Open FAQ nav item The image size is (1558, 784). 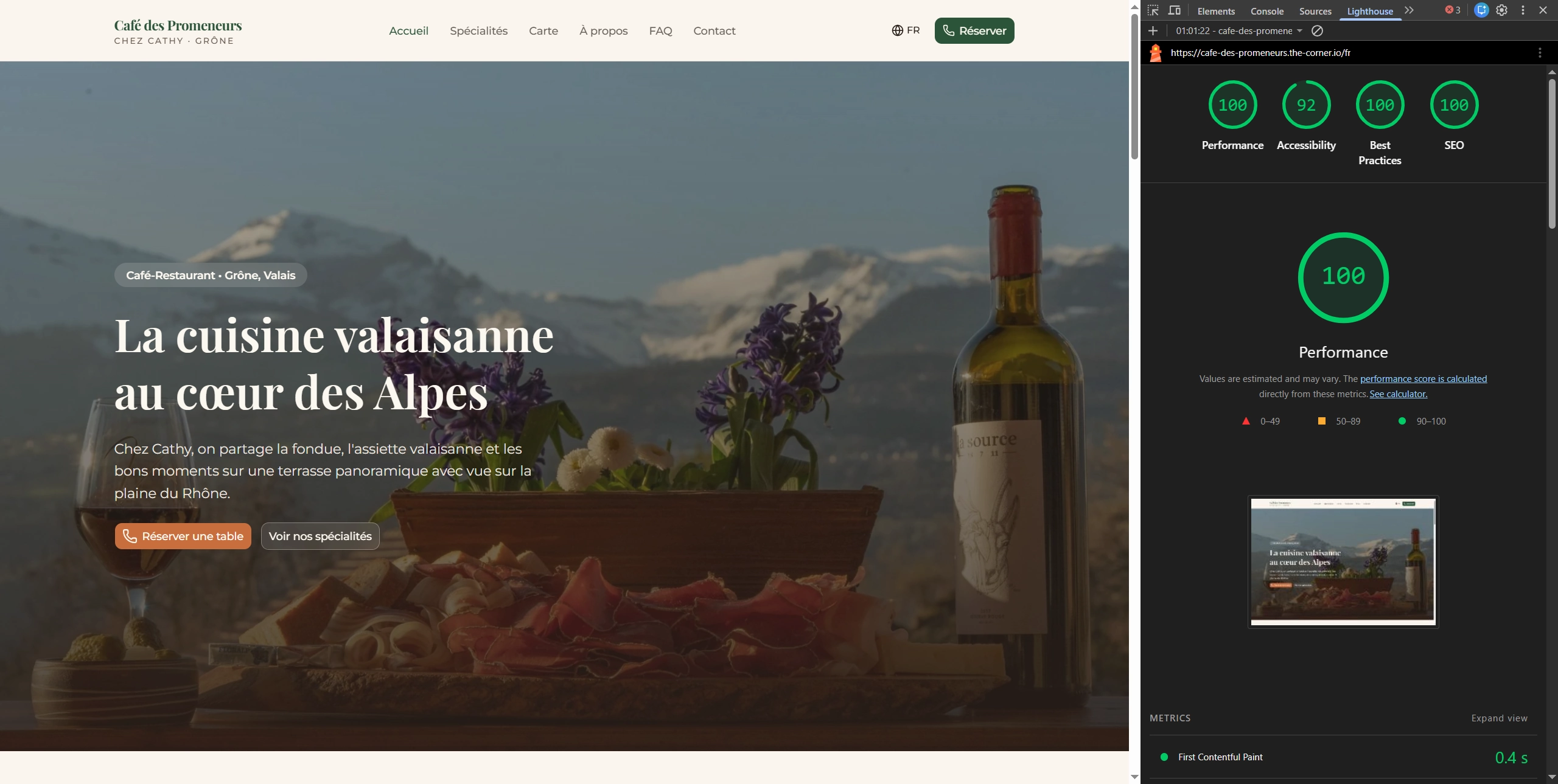coord(660,31)
